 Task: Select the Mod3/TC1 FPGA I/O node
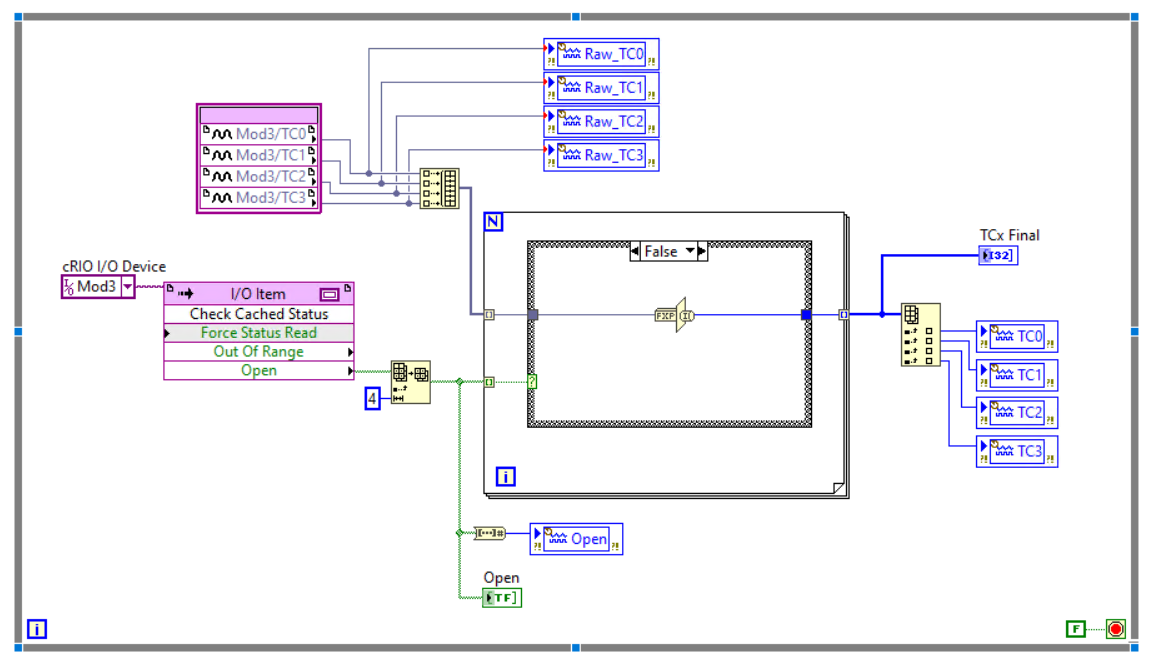257,155
